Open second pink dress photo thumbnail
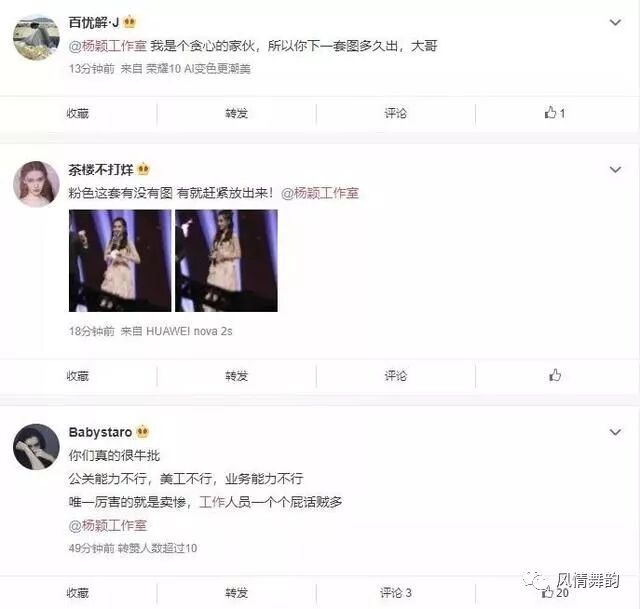The width and height of the screenshot is (640, 609). tap(227, 260)
